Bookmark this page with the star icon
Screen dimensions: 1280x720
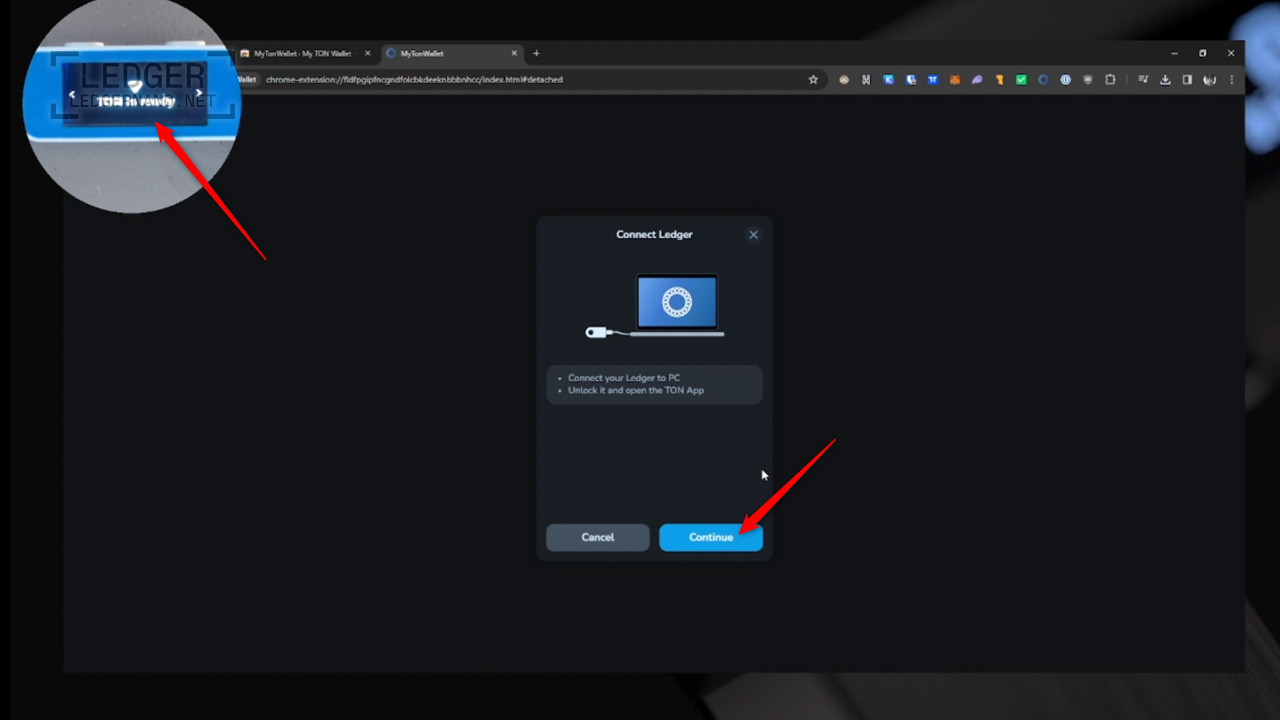coord(813,80)
